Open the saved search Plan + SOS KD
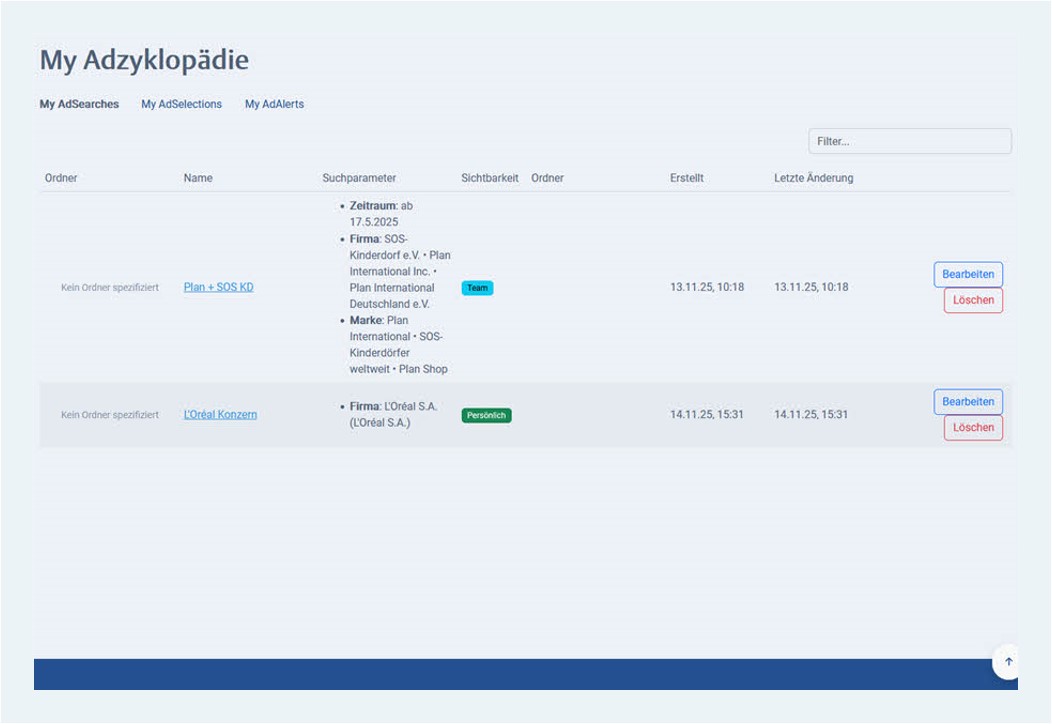The width and height of the screenshot is (1052, 724). [x=218, y=287]
